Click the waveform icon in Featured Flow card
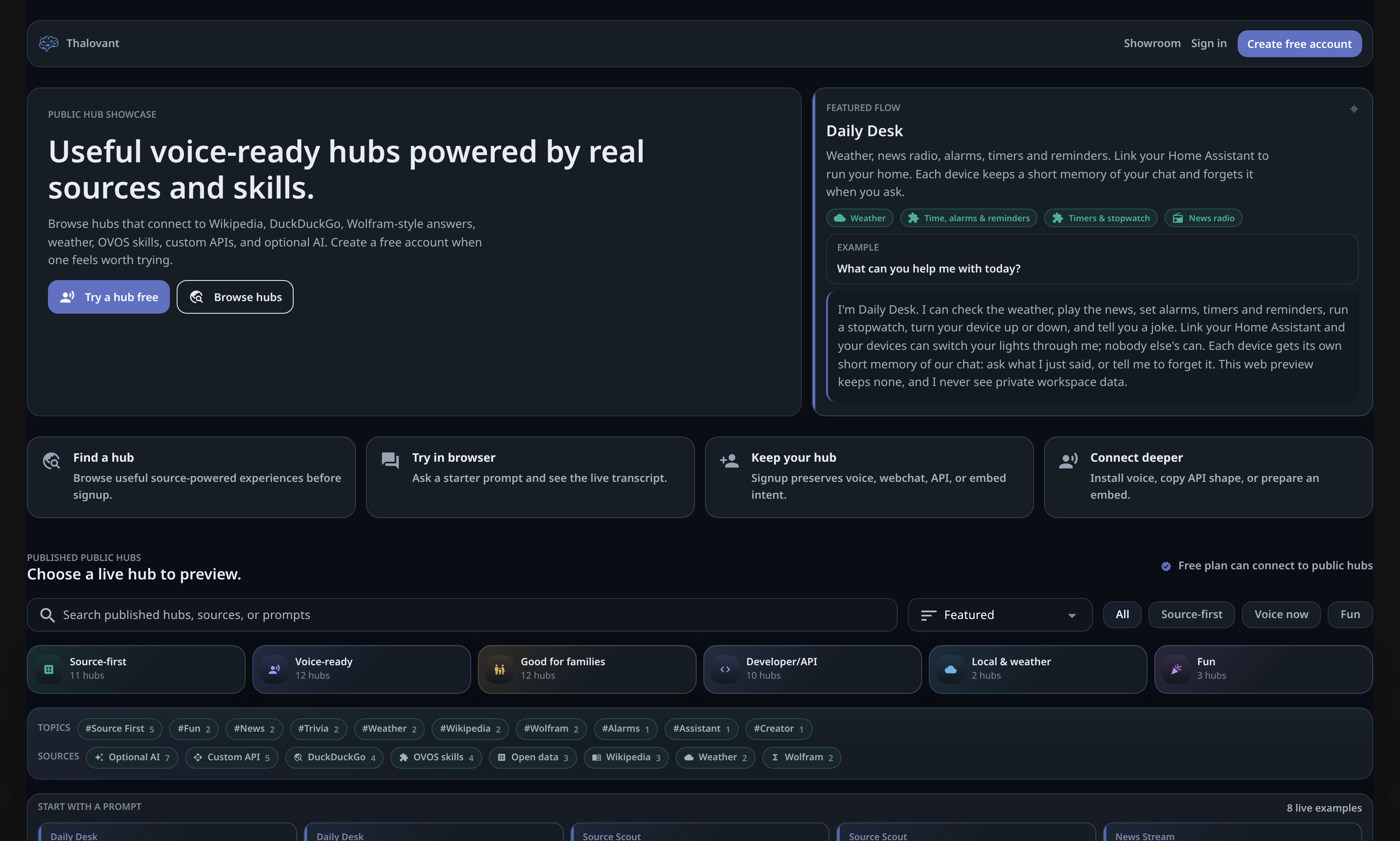Viewport: 1400px width, 841px height. click(x=1354, y=109)
